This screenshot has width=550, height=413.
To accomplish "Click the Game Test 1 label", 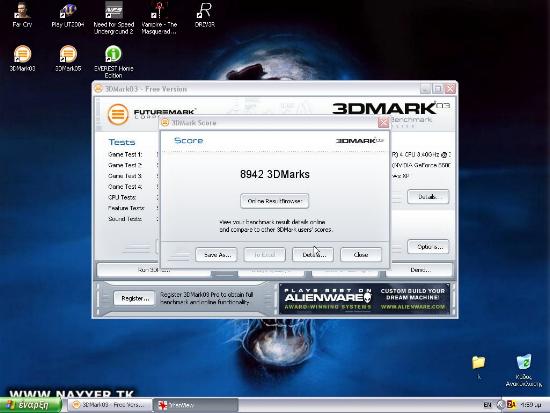I will tap(125, 154).
